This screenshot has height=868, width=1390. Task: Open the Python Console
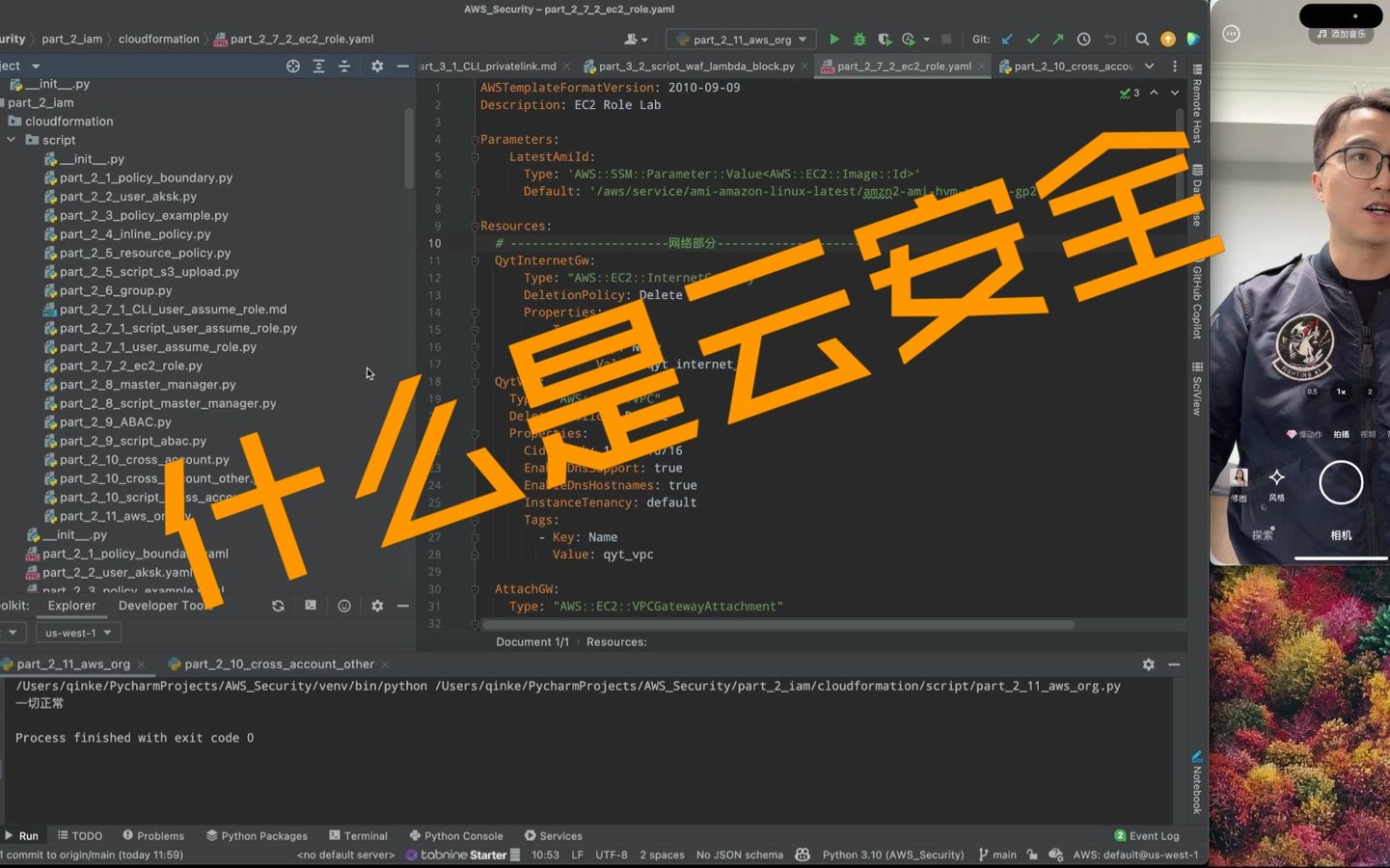coord(456,835)
